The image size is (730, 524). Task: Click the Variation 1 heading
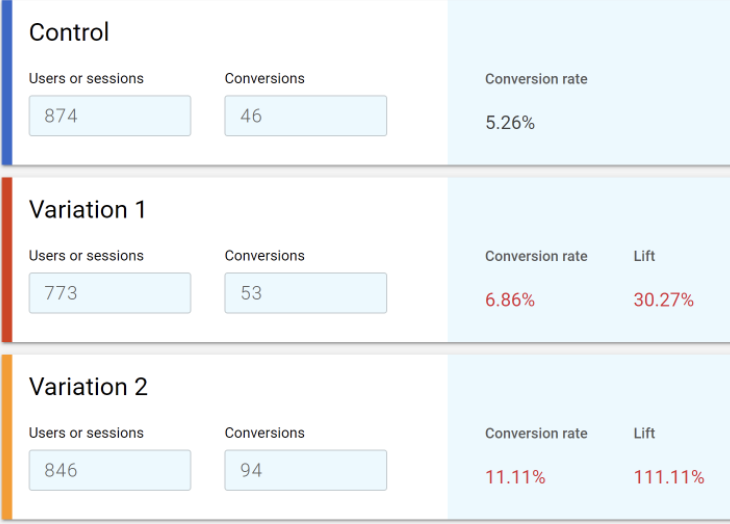tap(88, 209)
